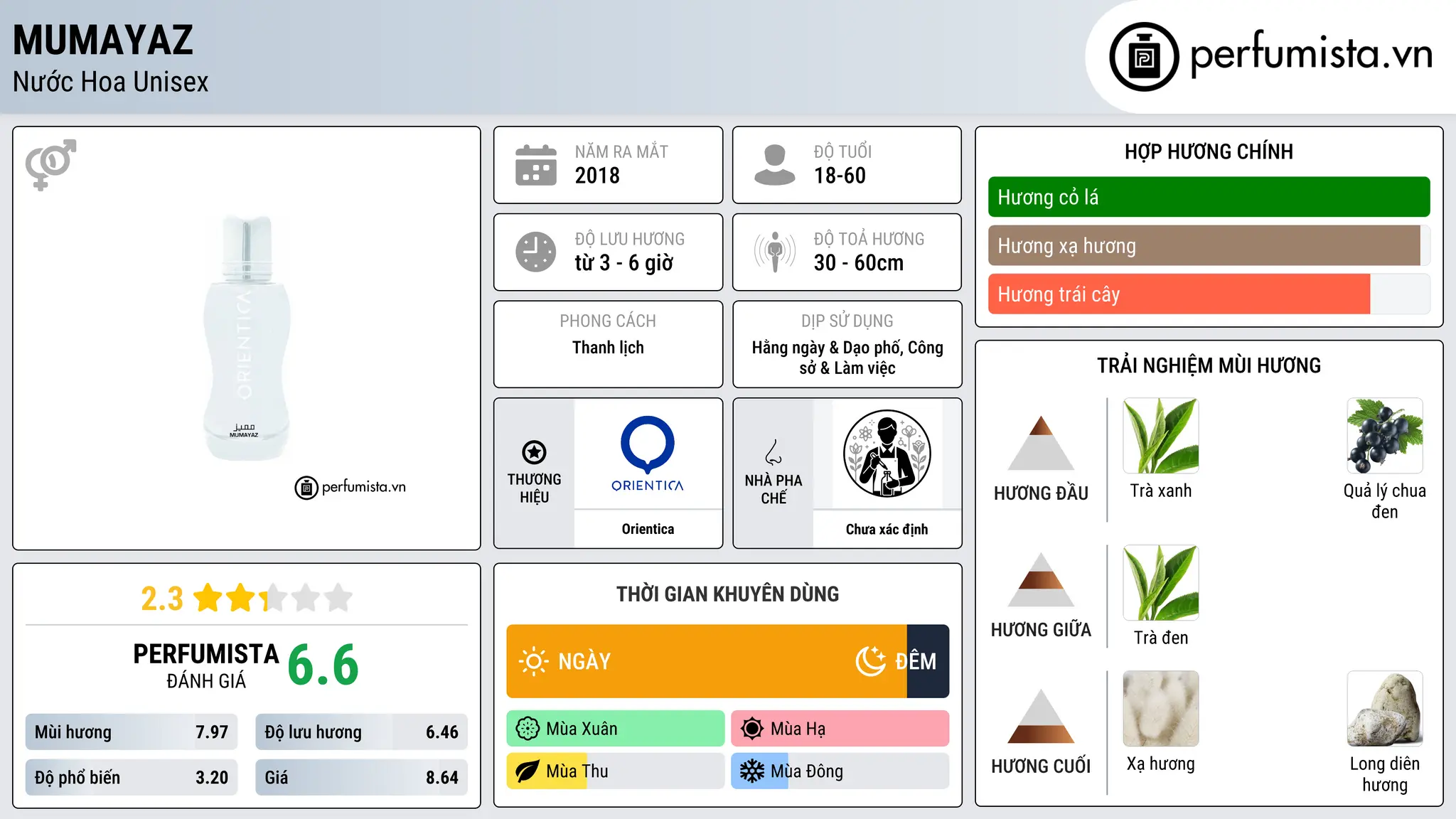Viewport: 1456px width, 819px height.
Task: Click the green 6.6 Perfumista score
Action: tap(323, 665)
